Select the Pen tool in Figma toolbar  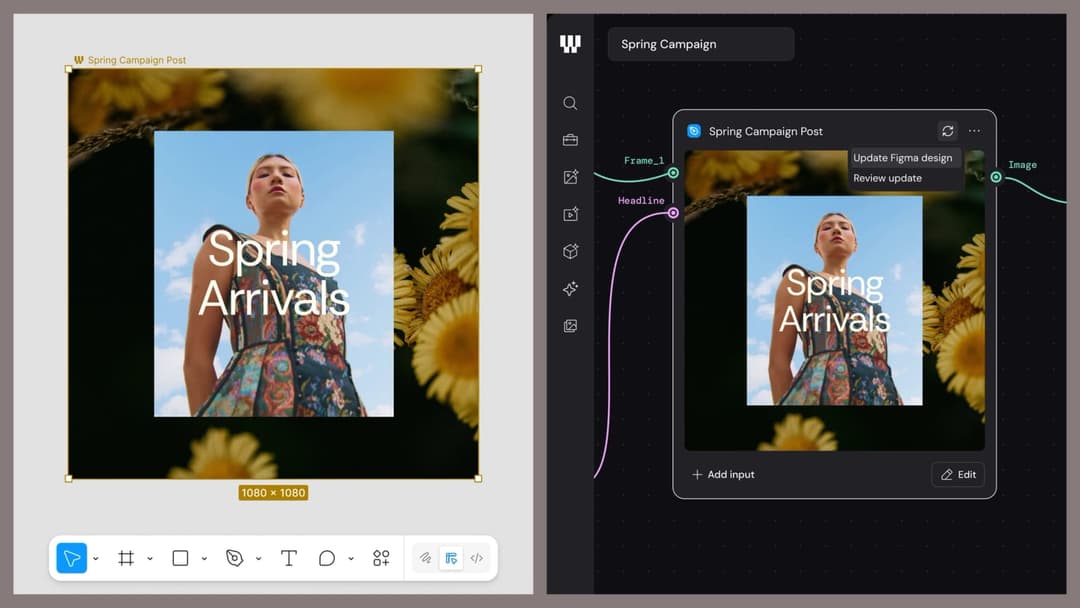[x=234, y=558]
